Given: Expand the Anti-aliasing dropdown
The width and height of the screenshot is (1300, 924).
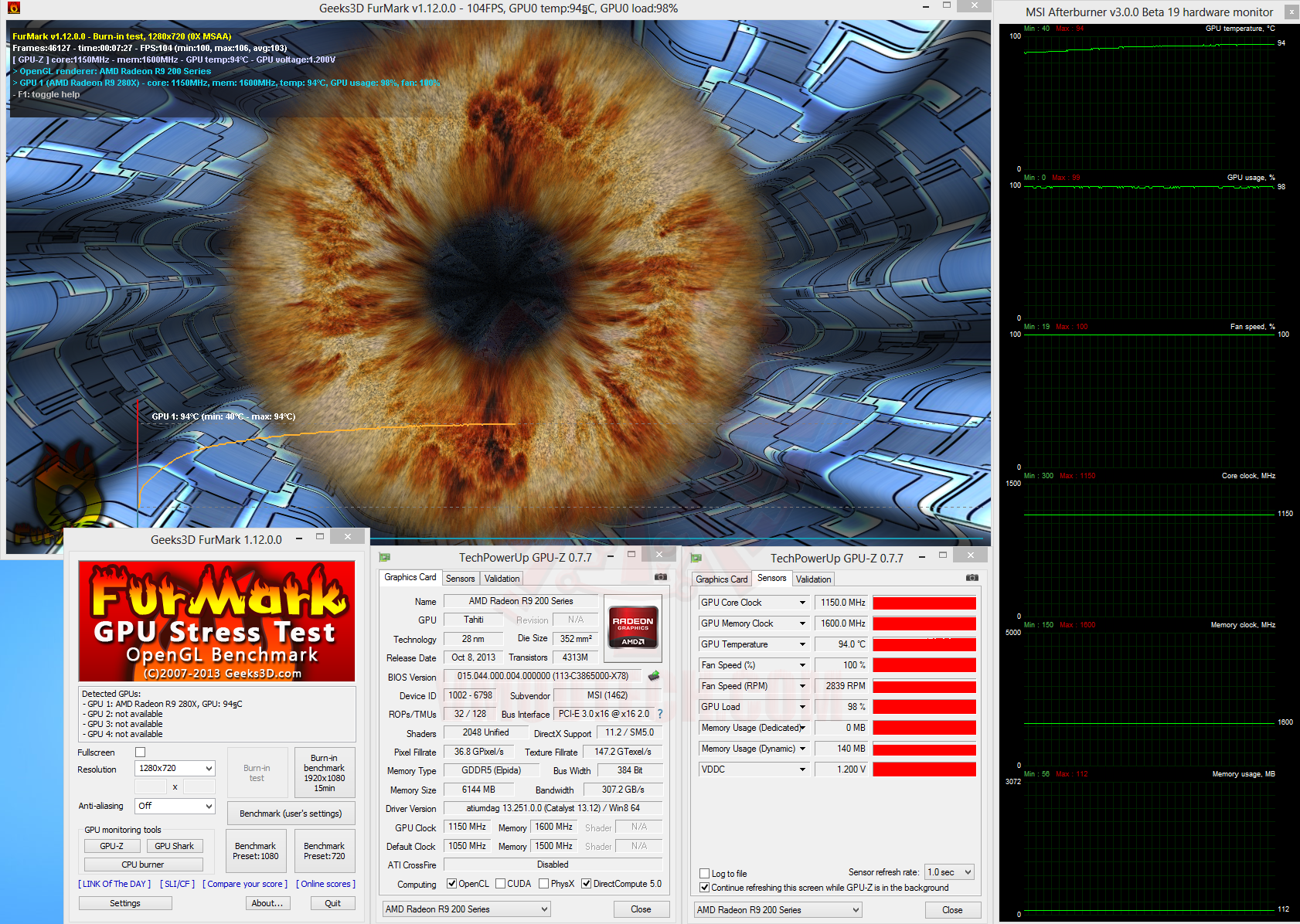Looking at the screenshot, I should click(175, 806).
